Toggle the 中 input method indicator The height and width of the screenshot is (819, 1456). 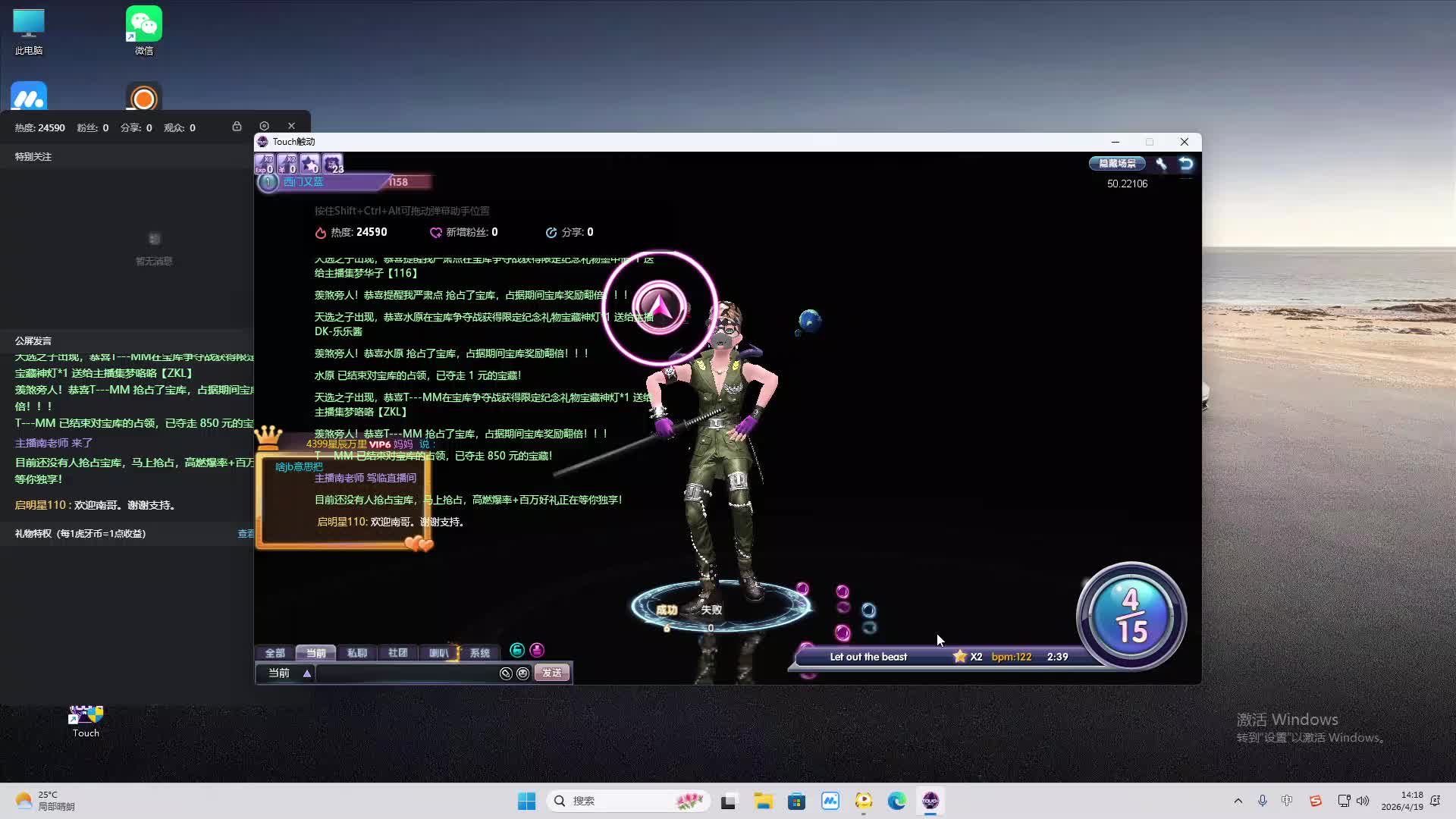click(1287, 801)
